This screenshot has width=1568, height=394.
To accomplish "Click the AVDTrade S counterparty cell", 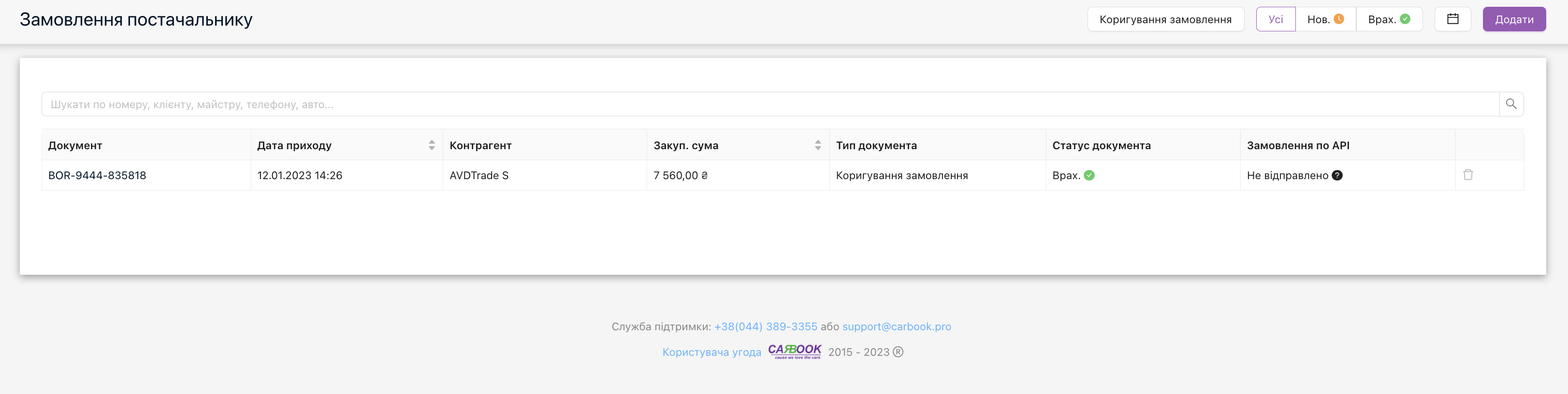I will click(x=479, y=175).
